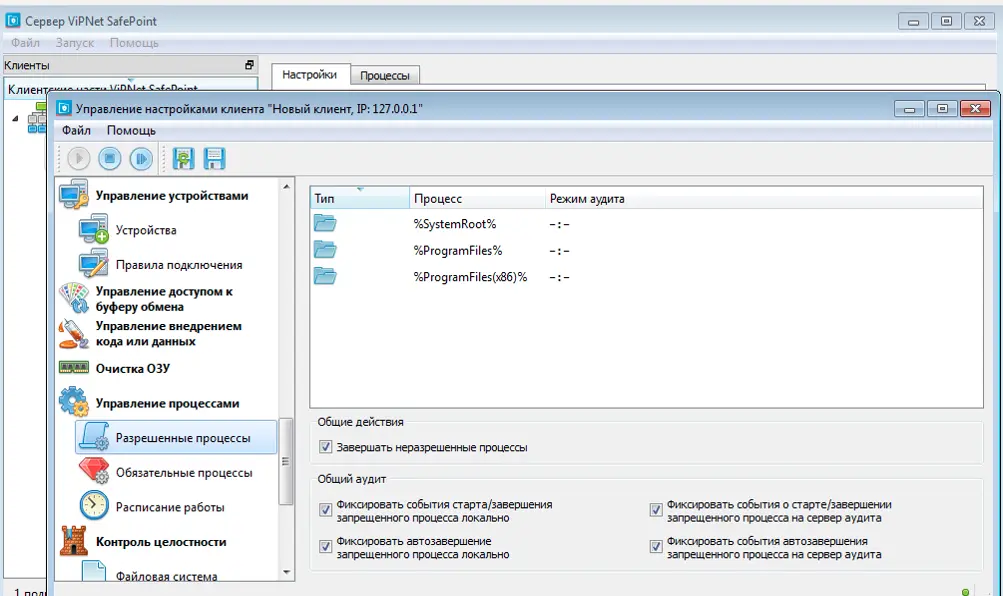Disable фиксировать автозавершение запрещенного процесса локально
Image resolution: width=1003 pixels, height=596 pixels.
click(325, 545)
